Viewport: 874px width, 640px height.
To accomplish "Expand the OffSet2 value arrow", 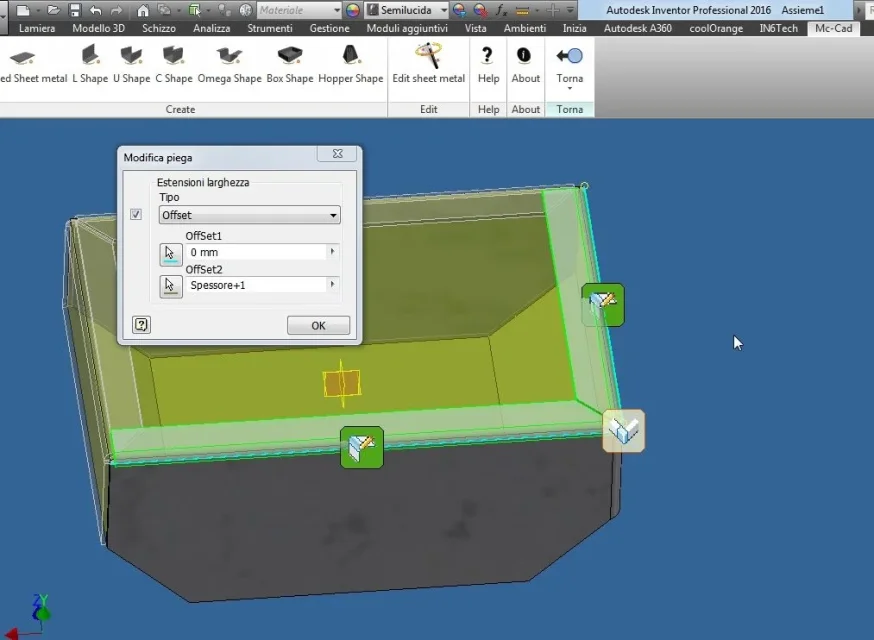I will pos(333,284).
